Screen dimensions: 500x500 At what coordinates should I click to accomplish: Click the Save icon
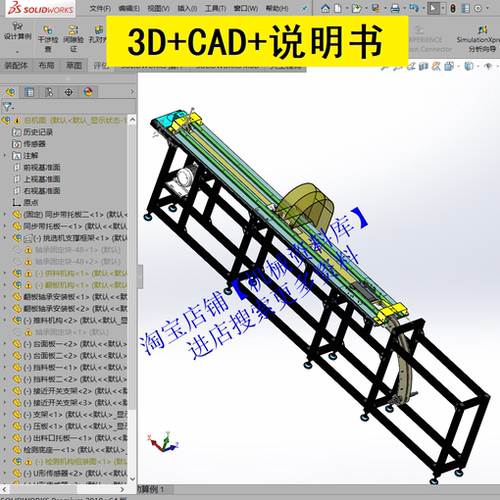point(376,8)
